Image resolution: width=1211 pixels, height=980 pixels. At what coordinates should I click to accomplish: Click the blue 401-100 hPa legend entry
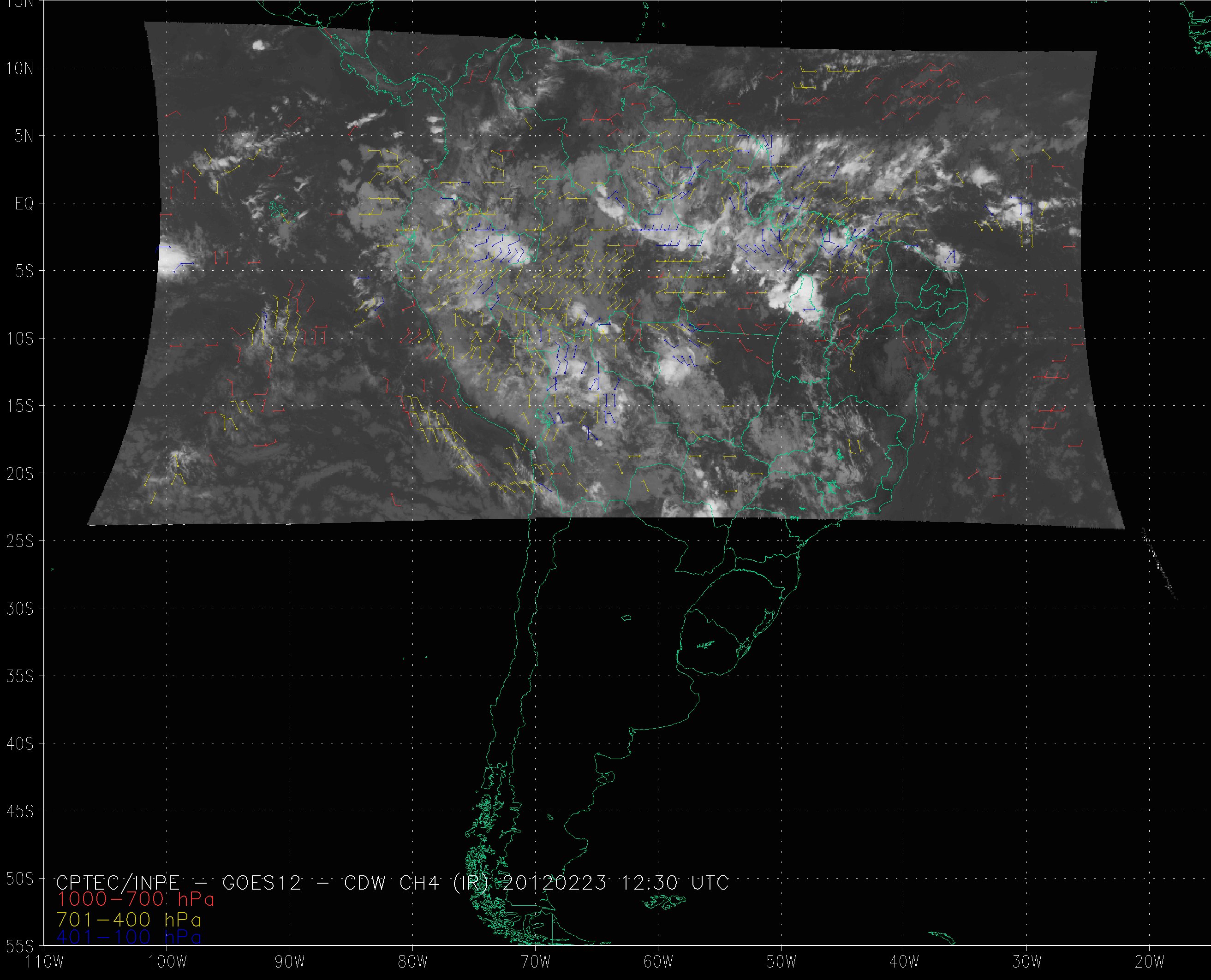click(x=129, y=937)
